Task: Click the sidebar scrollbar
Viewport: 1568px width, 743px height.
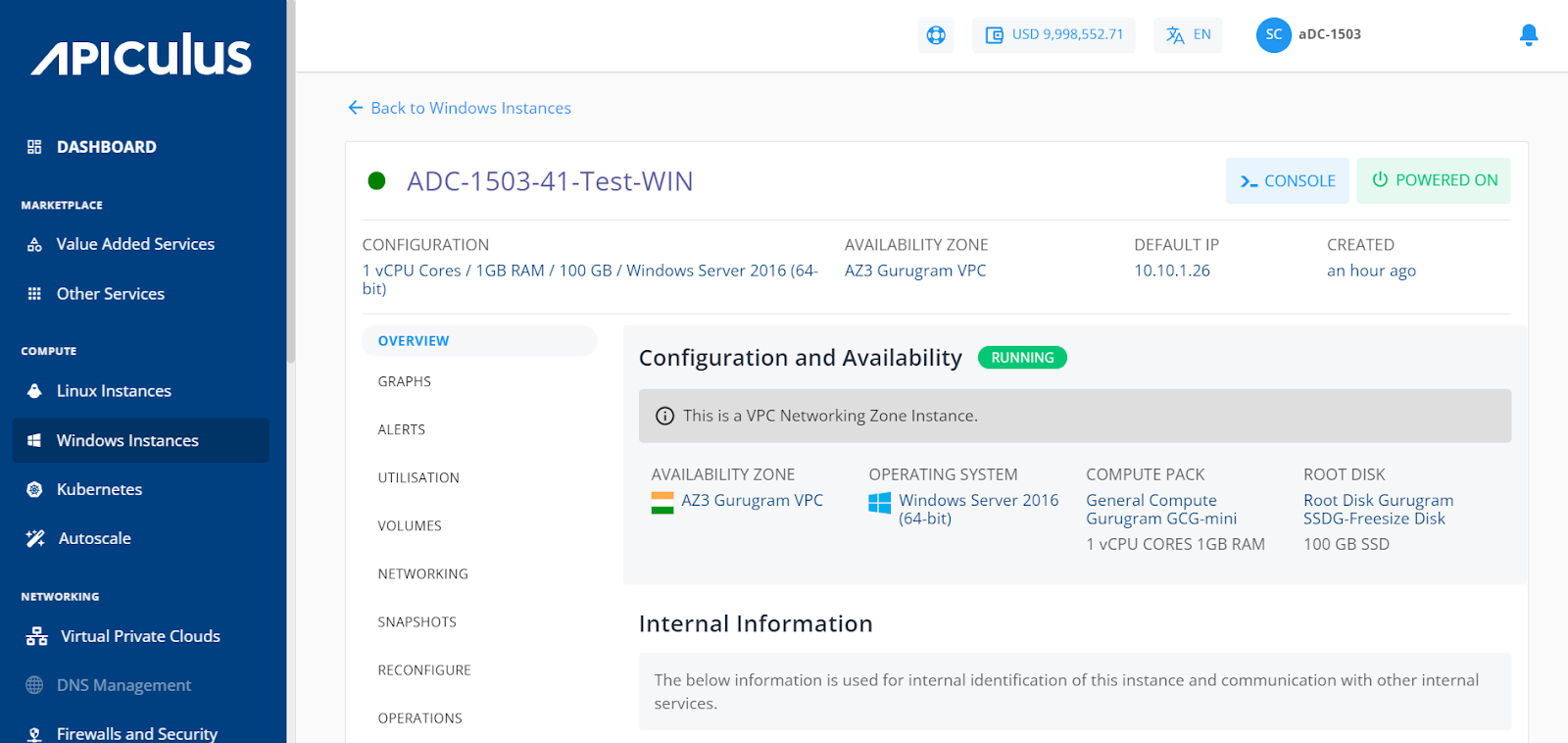Action: (290, 181)
